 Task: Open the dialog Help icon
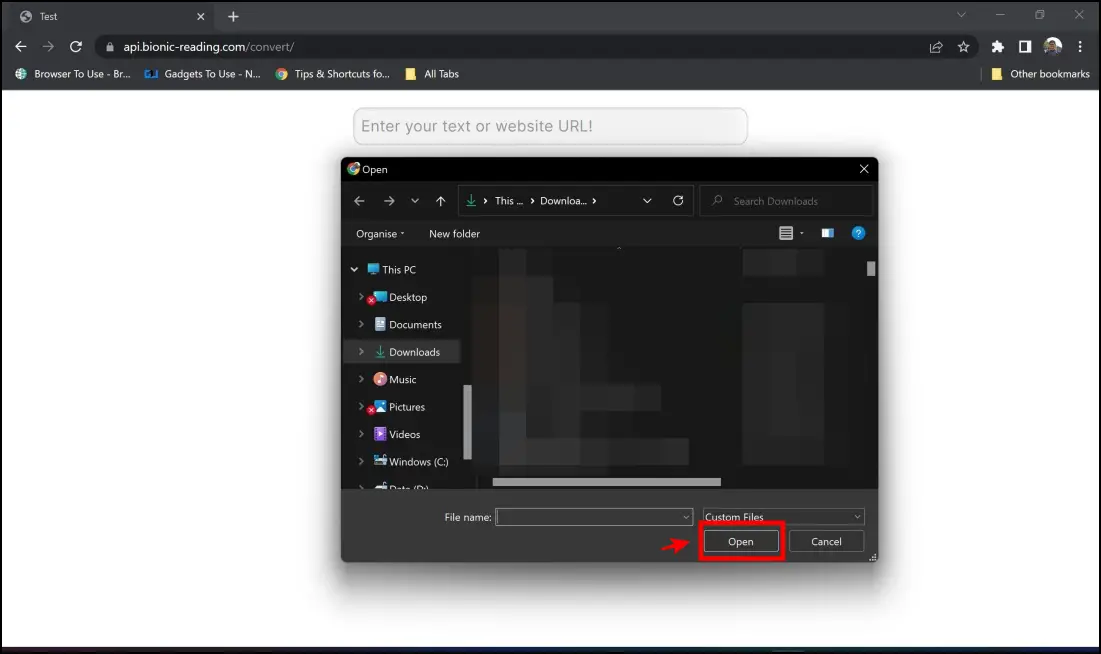click(858, 233)
